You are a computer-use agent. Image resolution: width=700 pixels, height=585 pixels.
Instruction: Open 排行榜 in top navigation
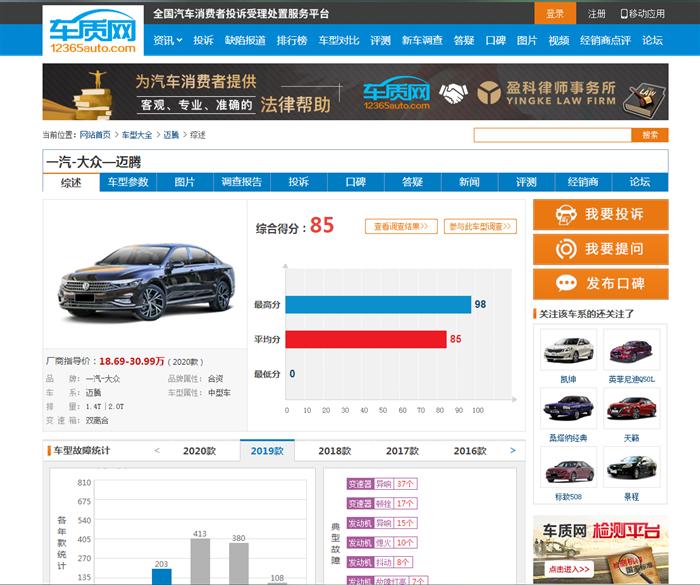tap(292, 40)
